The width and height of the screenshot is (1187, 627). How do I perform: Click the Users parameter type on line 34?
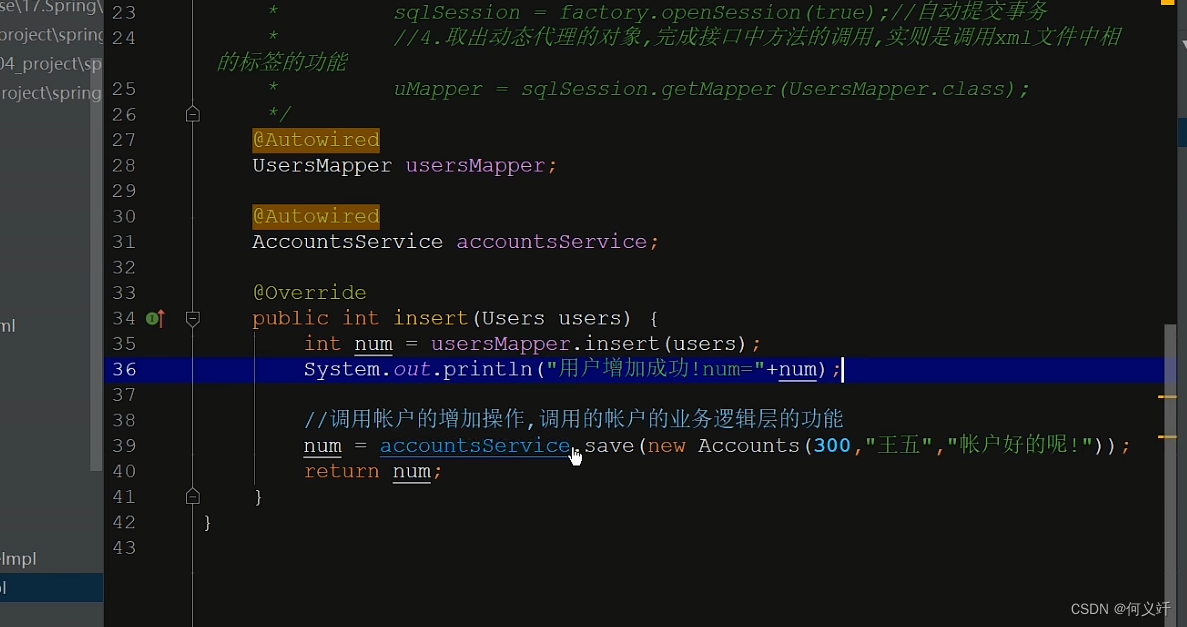pos(512,319)
